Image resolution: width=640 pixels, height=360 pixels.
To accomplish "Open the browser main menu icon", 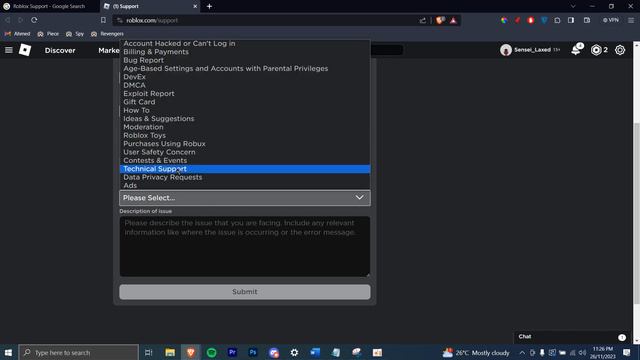I will (631, 20).
